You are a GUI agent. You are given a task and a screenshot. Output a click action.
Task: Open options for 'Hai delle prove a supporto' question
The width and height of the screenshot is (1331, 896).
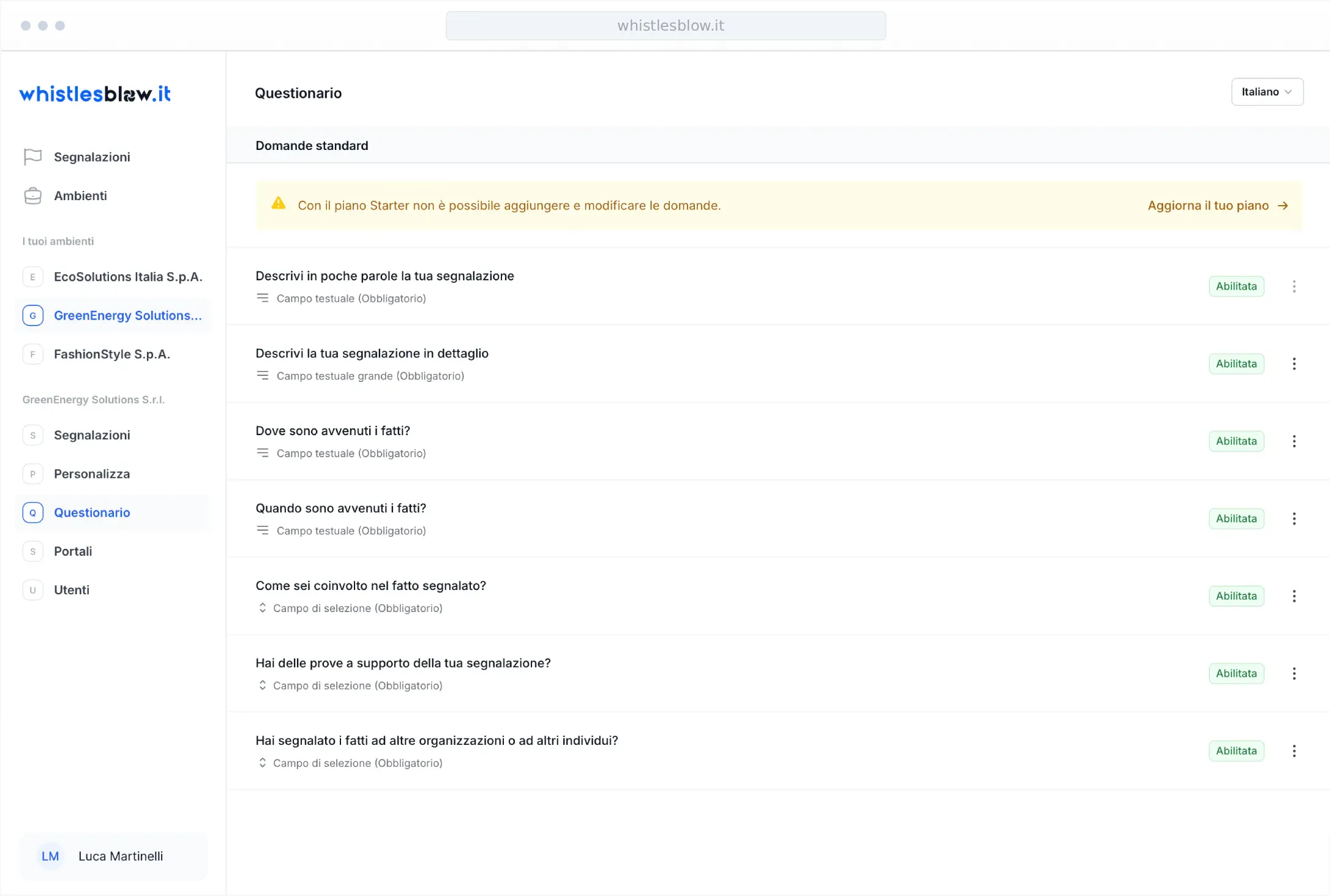click(1294, 674)
